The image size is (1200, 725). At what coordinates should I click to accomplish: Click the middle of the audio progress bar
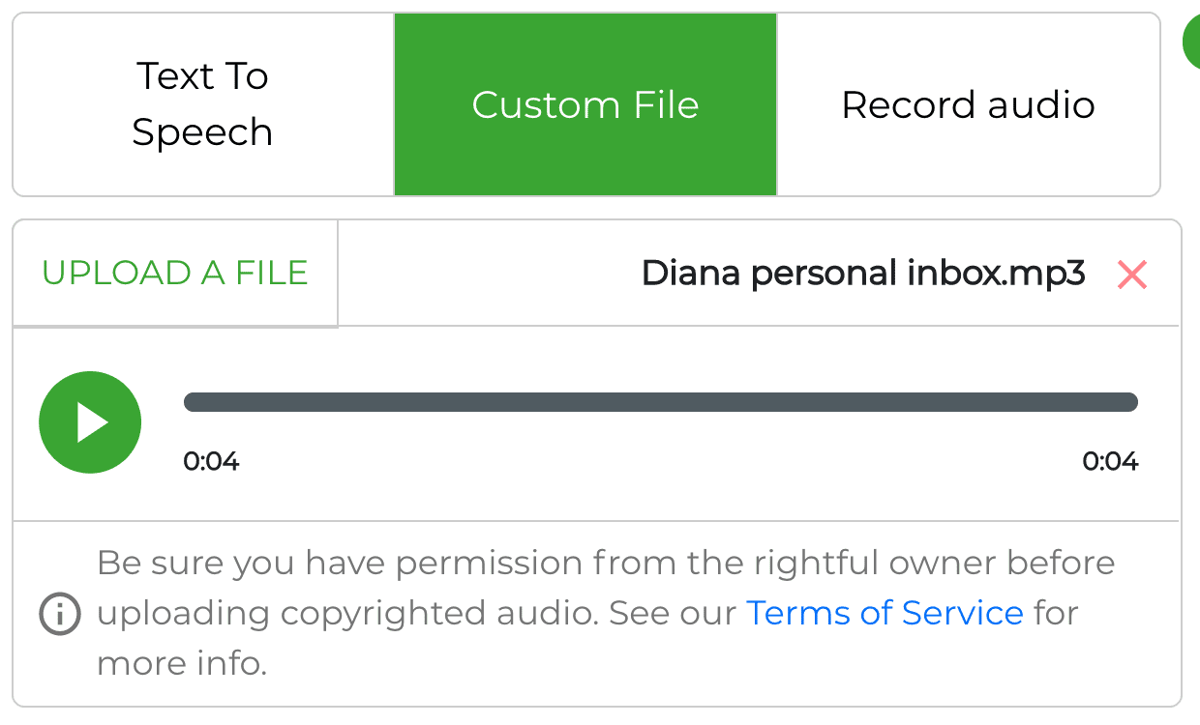coord(660,402)
